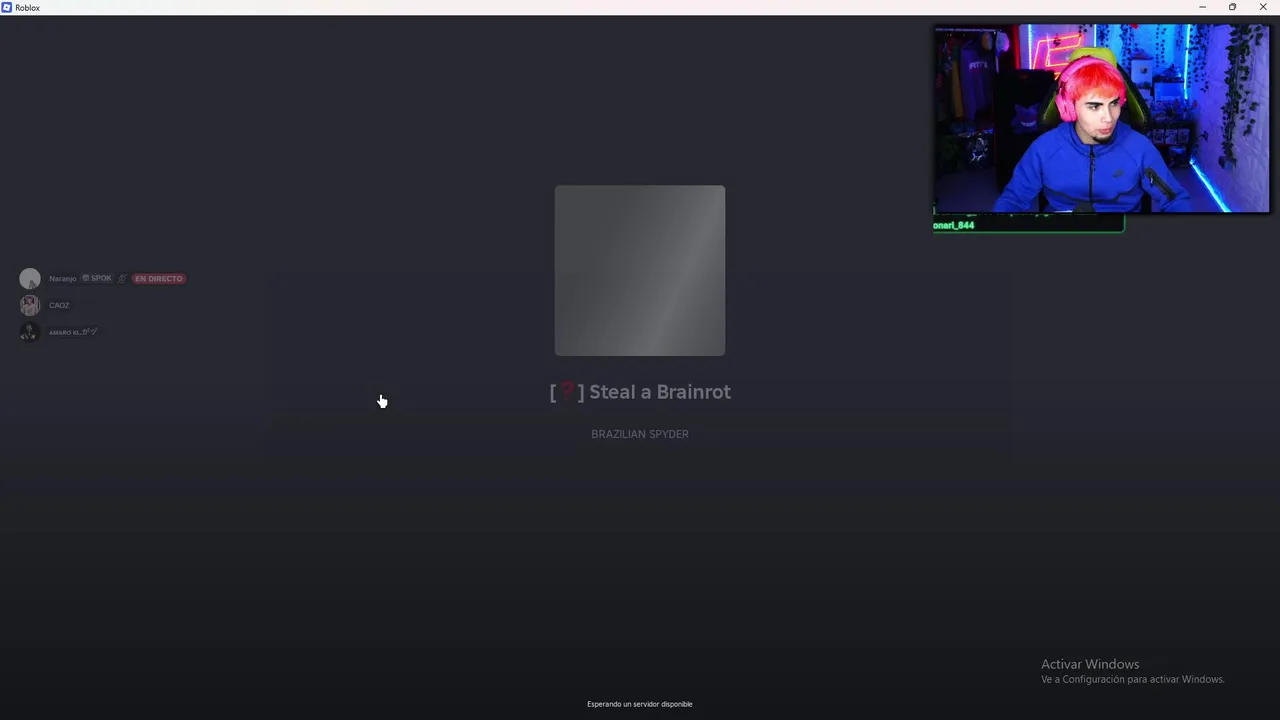Screen dimensions: 1280x720
Task: Click the BRAZILIAN SPYDER creator name
Action: point(640,434)
